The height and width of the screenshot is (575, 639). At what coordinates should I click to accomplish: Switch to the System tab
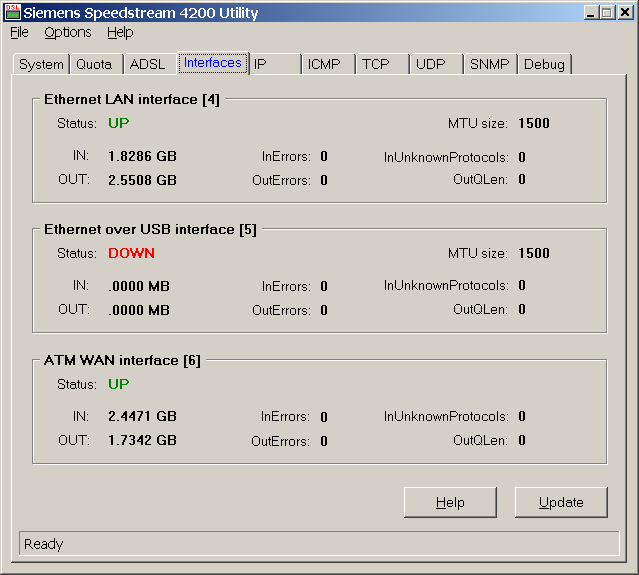tap(41, 64)
